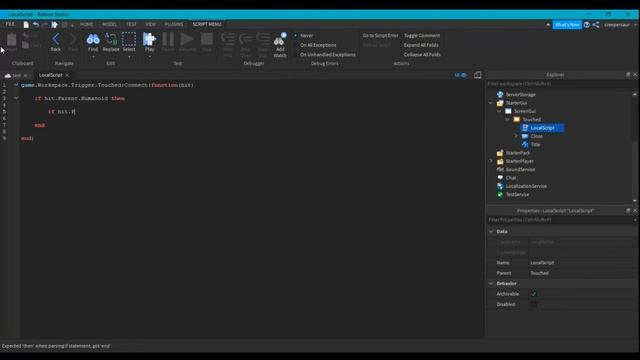
Task: Undock the Properties panel
Action: 628,210
